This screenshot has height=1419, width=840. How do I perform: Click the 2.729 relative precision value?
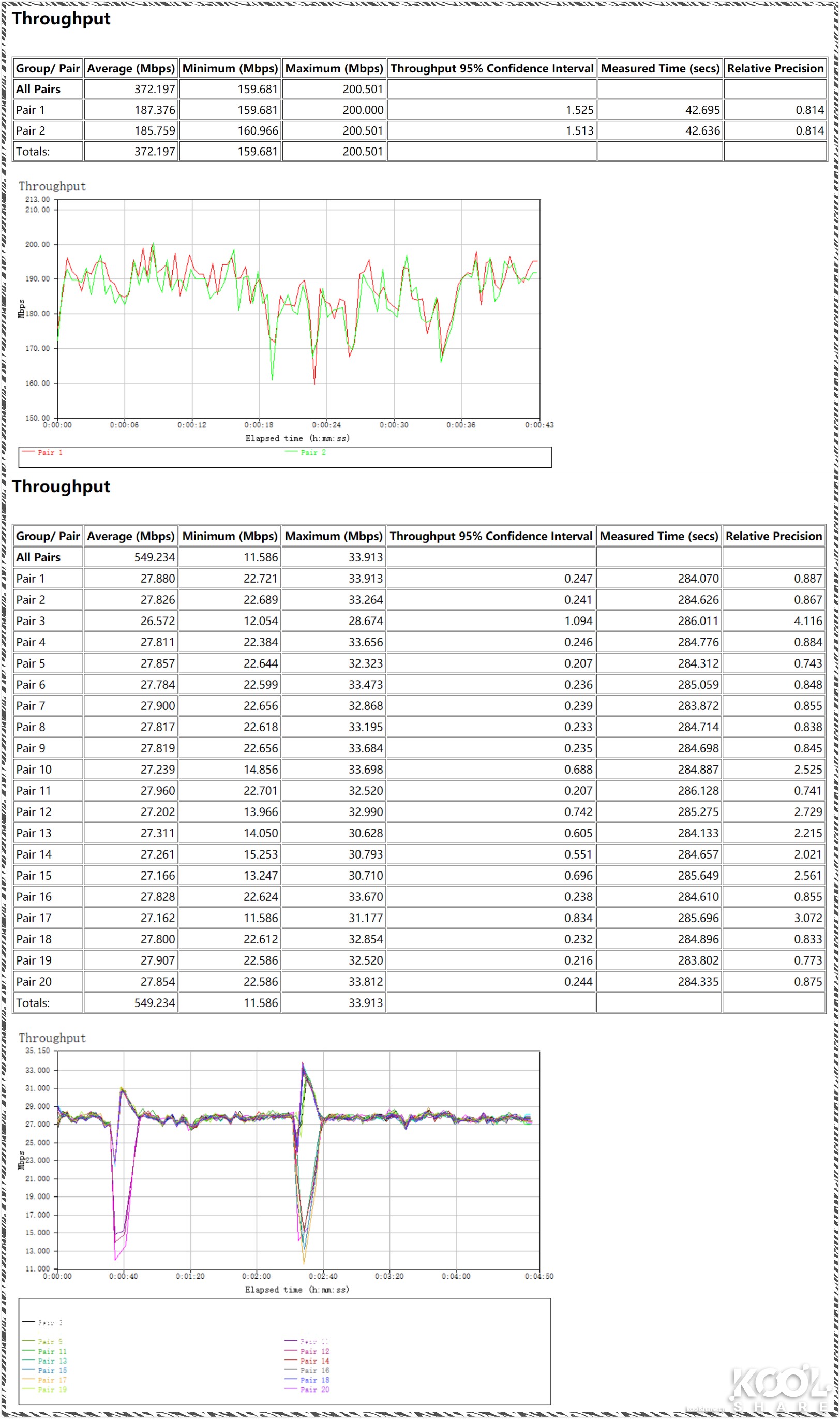point(808,812)
